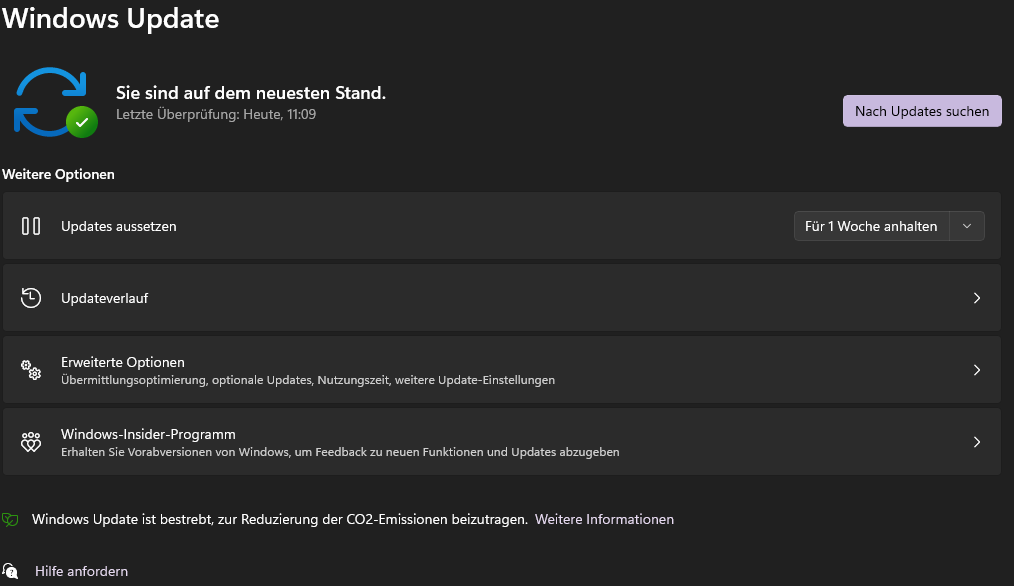Click the history clock icon for Updateverlauf
The height and width of the screenshot is (586, 1014).
pos(31,298)
